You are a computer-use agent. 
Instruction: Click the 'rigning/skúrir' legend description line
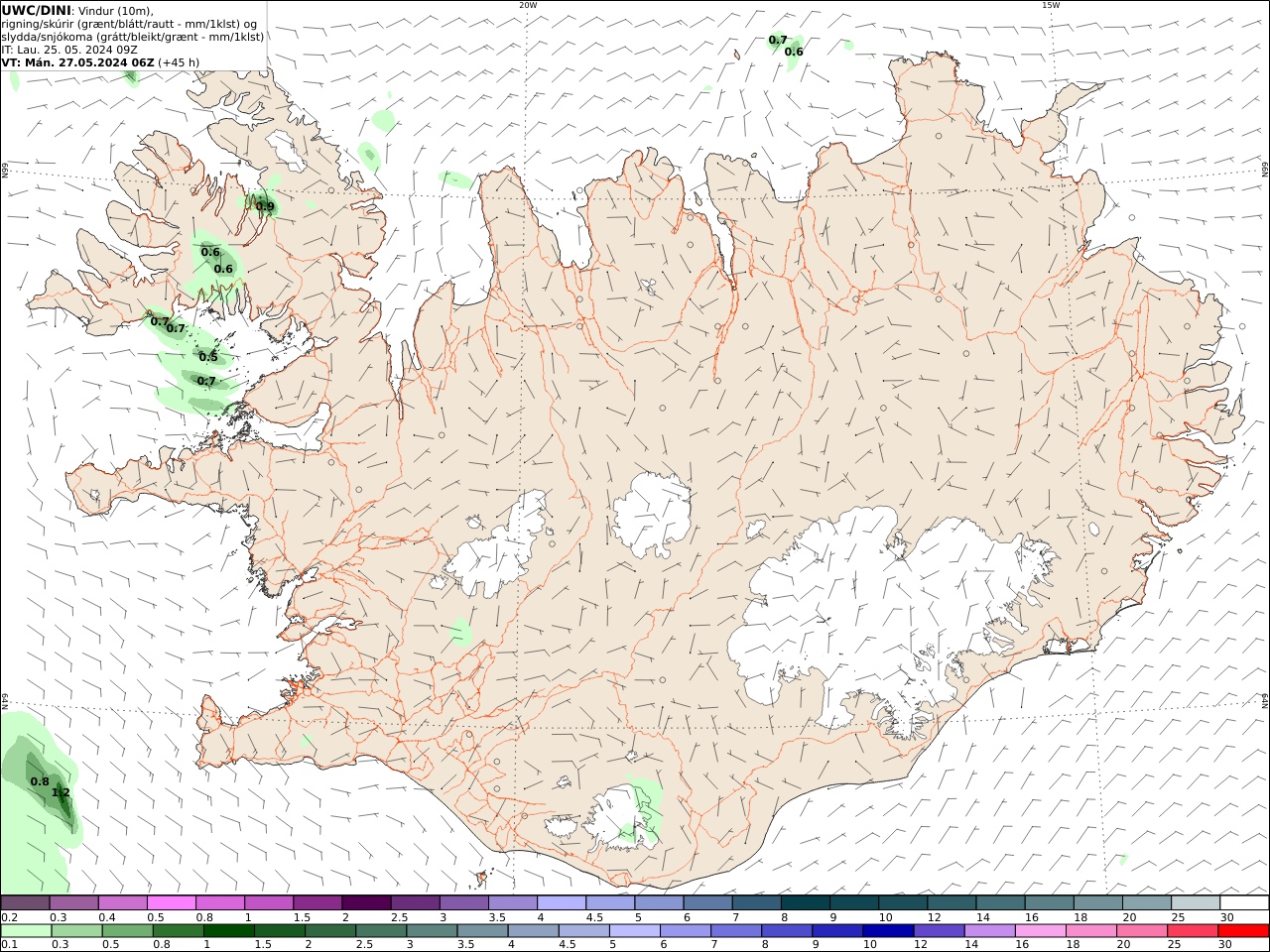pos(129,24)
